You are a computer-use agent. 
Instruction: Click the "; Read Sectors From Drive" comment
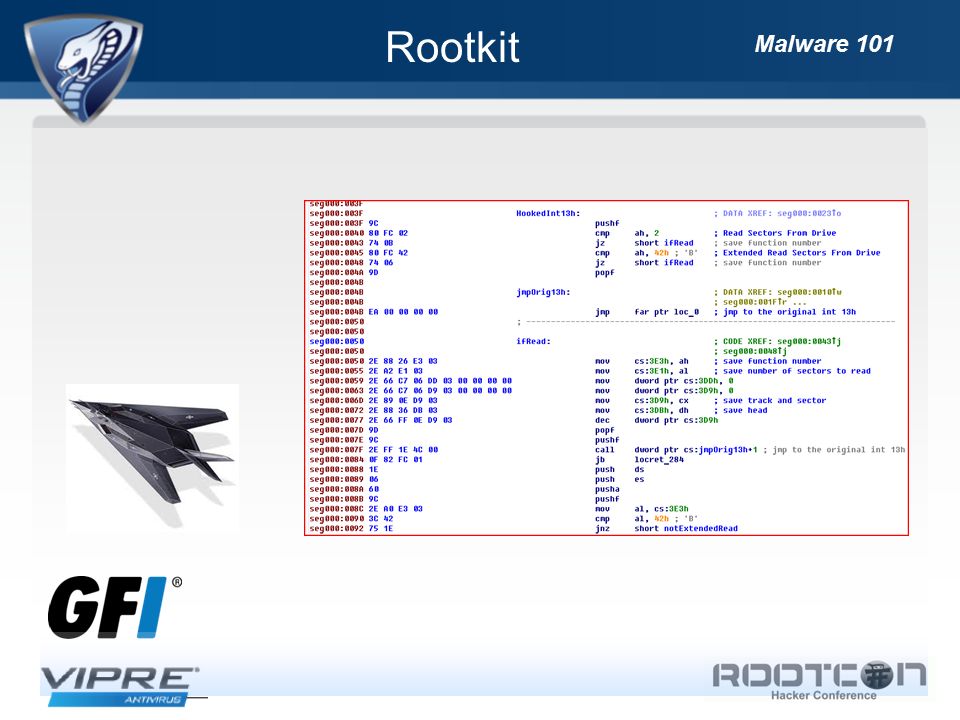pyautogui.click(x=774, y=233)
